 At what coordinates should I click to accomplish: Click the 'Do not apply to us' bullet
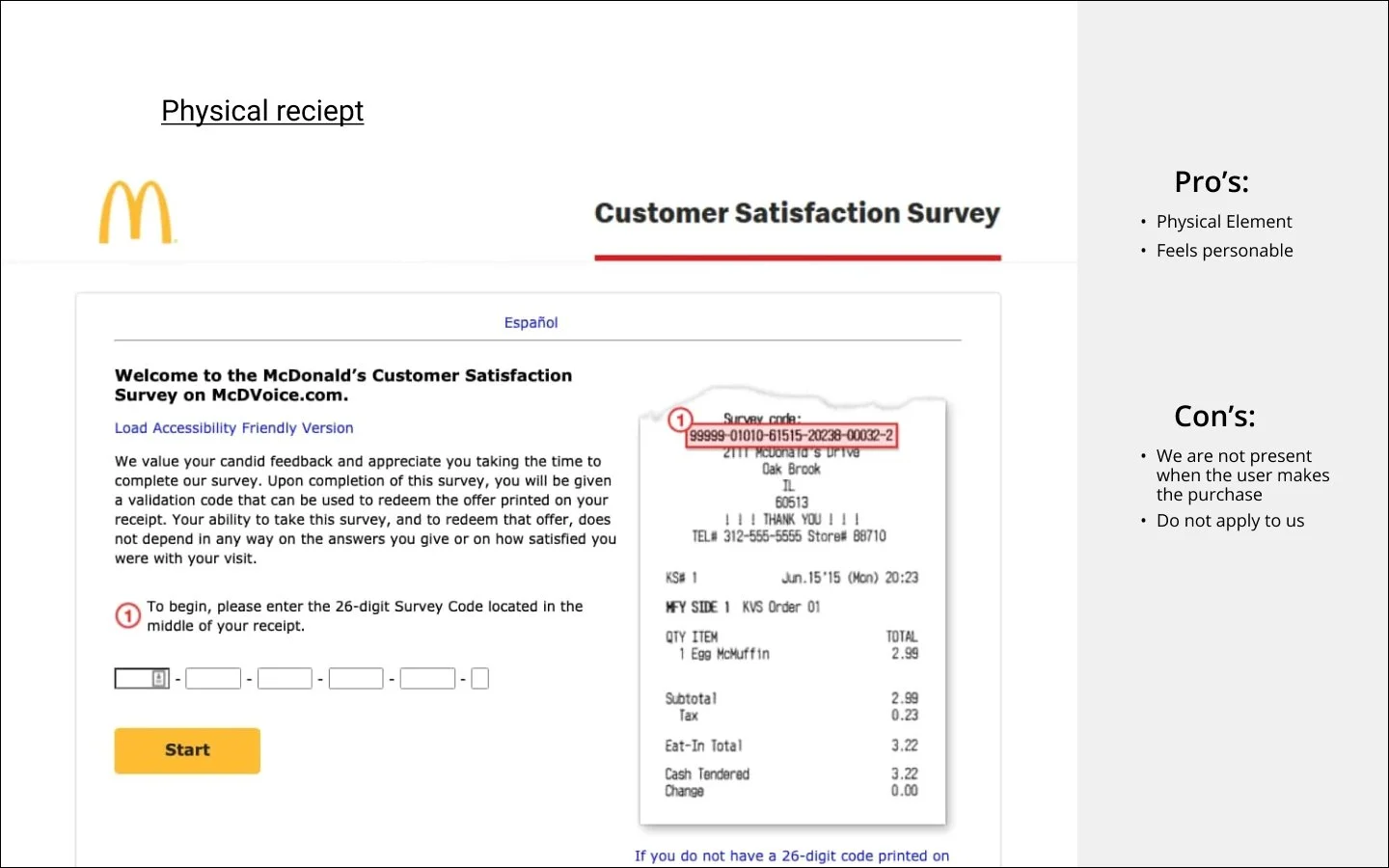coord(1230,521)
